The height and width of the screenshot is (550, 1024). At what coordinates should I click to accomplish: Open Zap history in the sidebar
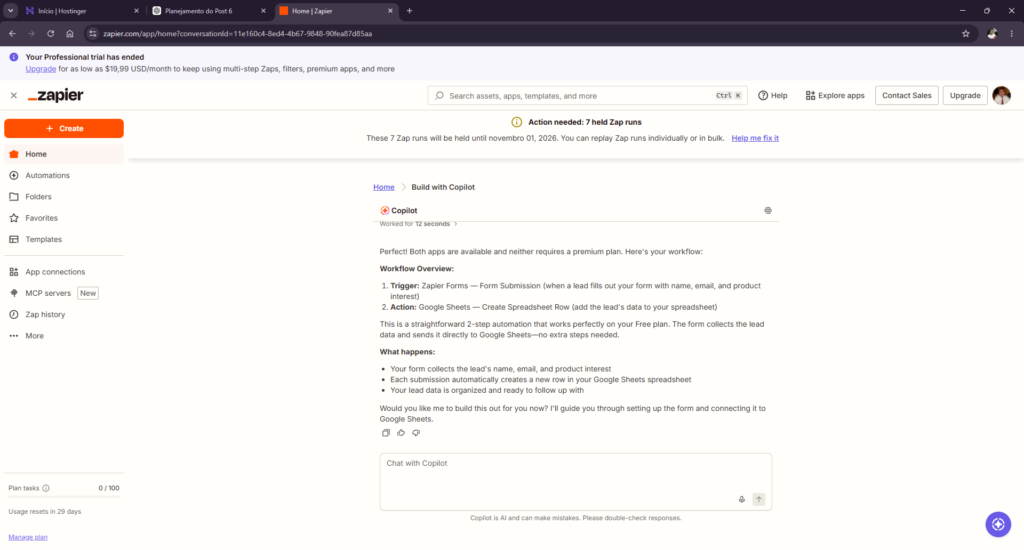(64, 315)
